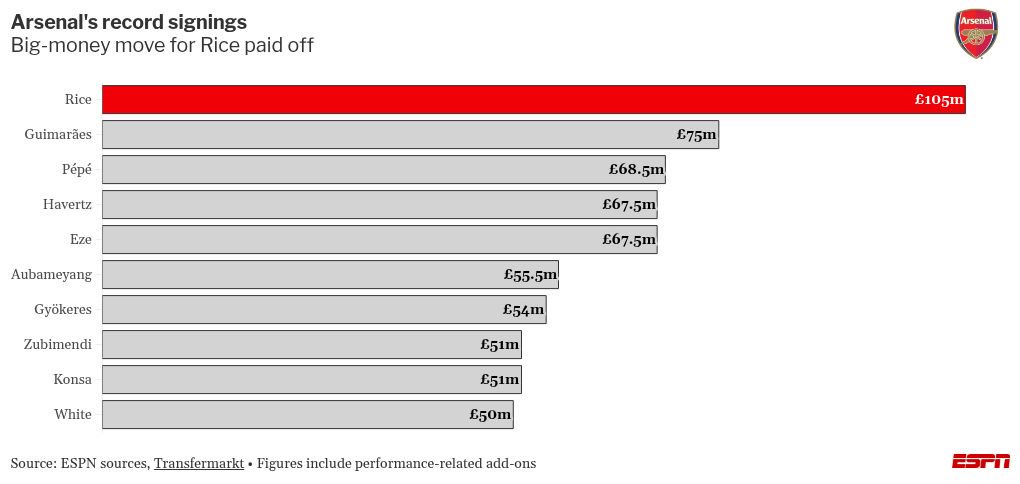Click the Aubameyang £55.5m bar
This screenshot has width=1020, height=484.
tap(330, 275)
